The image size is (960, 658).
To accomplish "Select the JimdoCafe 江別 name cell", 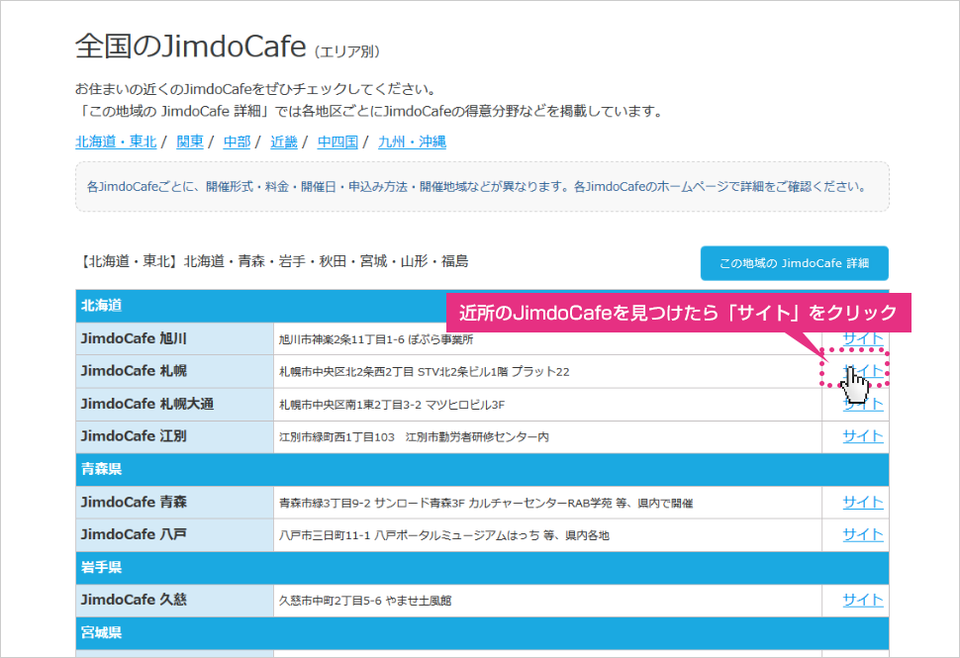I will pyautogui.click(x=174, y=436).
